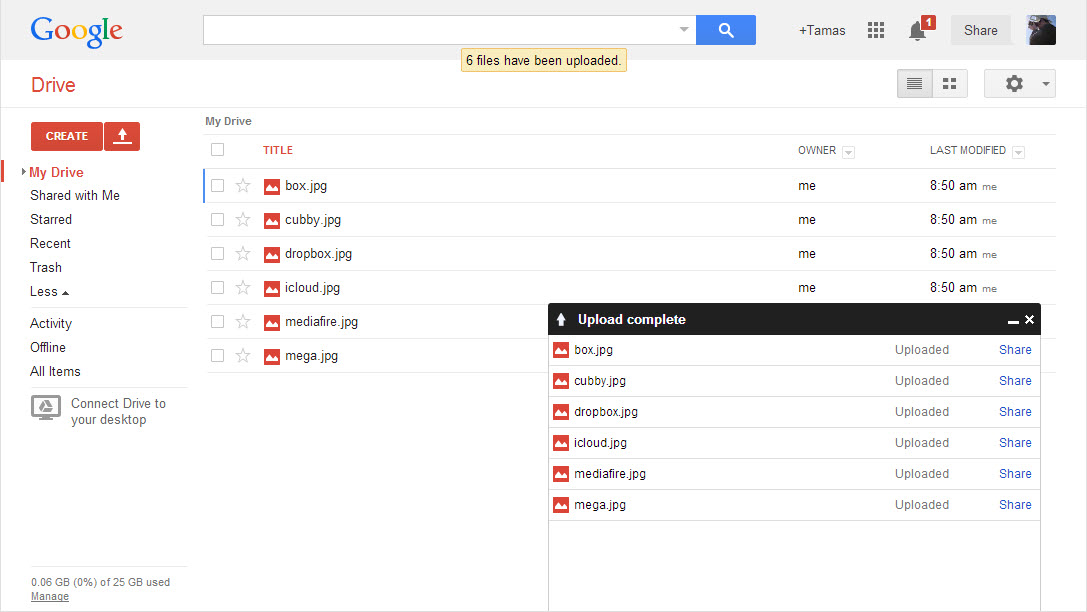1087x612 pixels.
Task: Click the Manage storage link
Action: coord(50,597)
